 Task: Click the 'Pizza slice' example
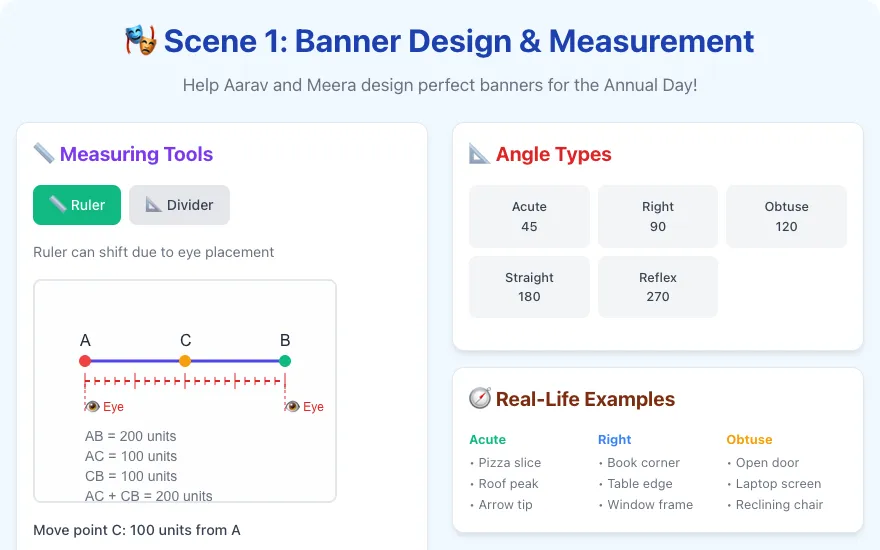pyautogui.click(x=510, y=462)
